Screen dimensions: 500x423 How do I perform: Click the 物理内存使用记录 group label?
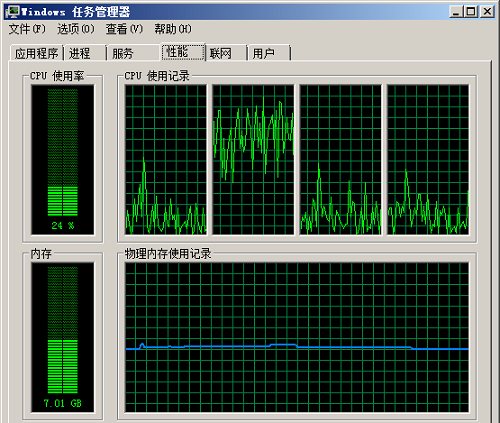168,253
